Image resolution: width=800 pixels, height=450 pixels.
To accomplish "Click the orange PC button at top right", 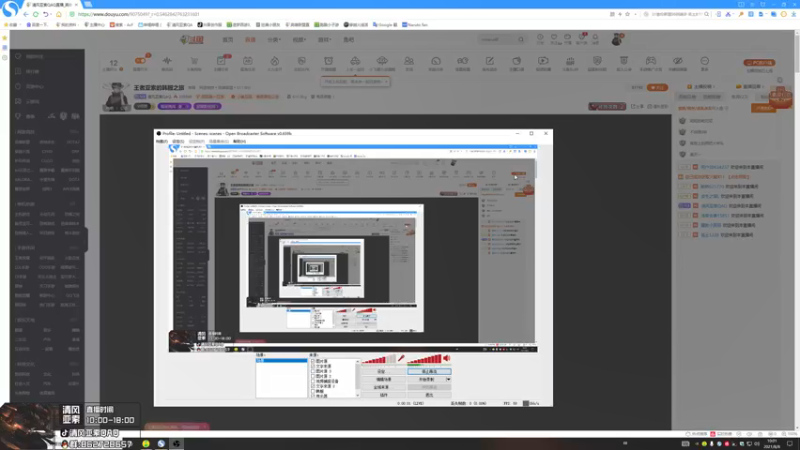I will (759, 63).
